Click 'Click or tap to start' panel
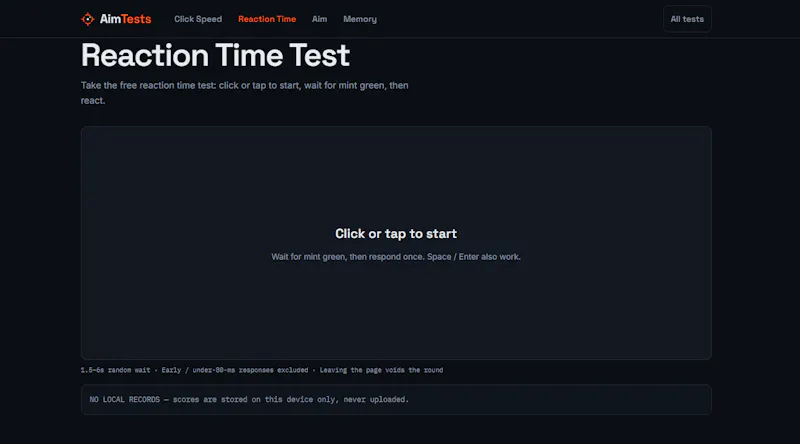Image resolution: width=800 pixels, height=444 pixels. click(x=396, y=243)
